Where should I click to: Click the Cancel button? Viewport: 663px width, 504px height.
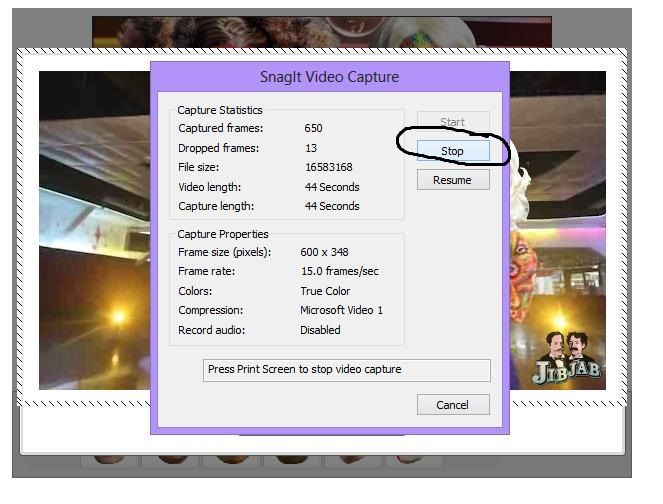tap(453, 405)
